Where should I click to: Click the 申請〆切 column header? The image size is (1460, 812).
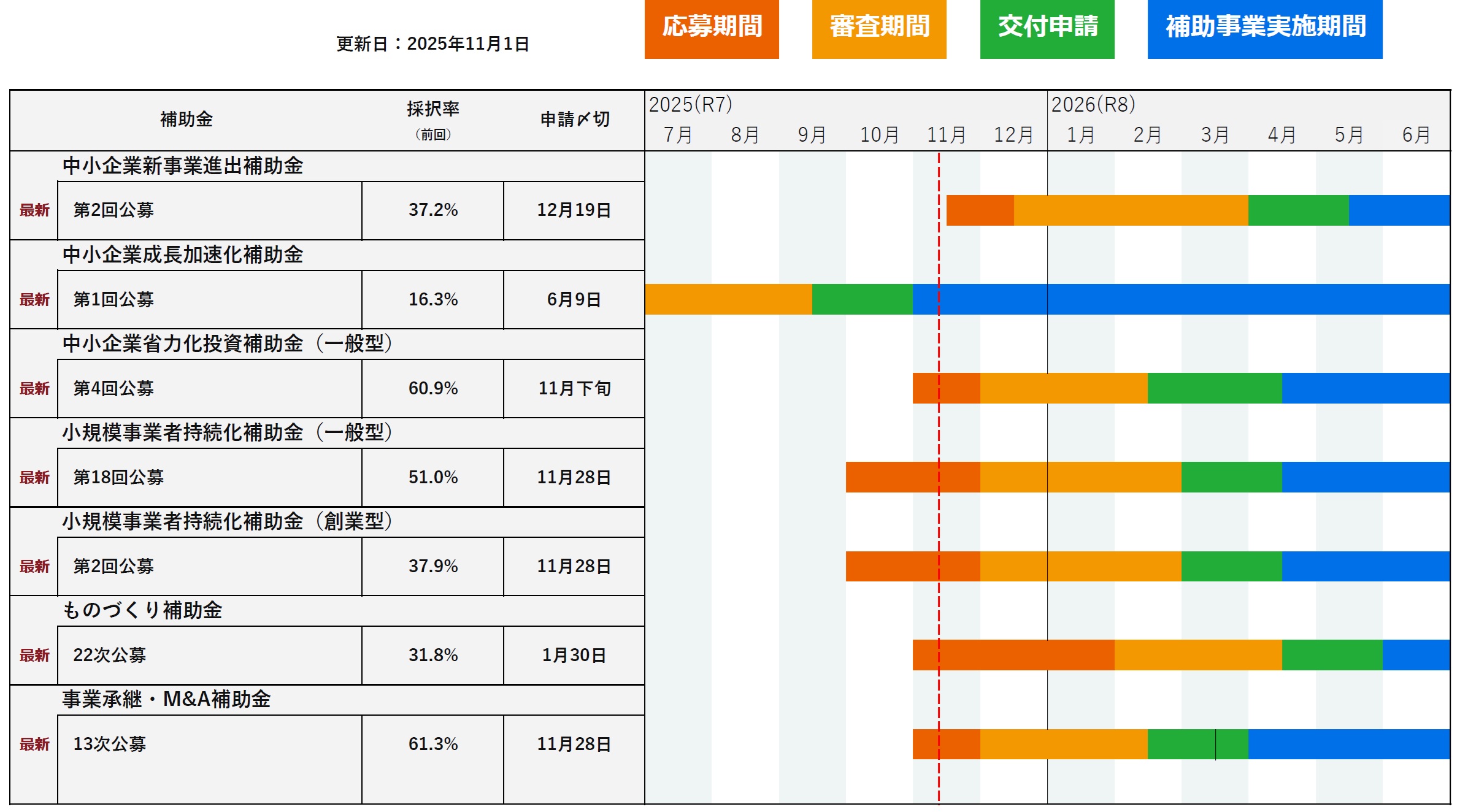point(575,119)
